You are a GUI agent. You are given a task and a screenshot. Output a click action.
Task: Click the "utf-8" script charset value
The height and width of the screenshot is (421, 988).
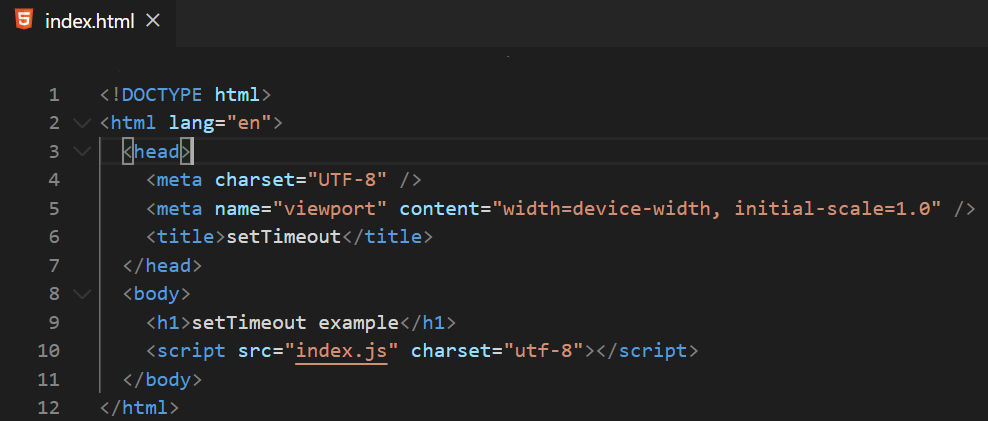point(543,351)
